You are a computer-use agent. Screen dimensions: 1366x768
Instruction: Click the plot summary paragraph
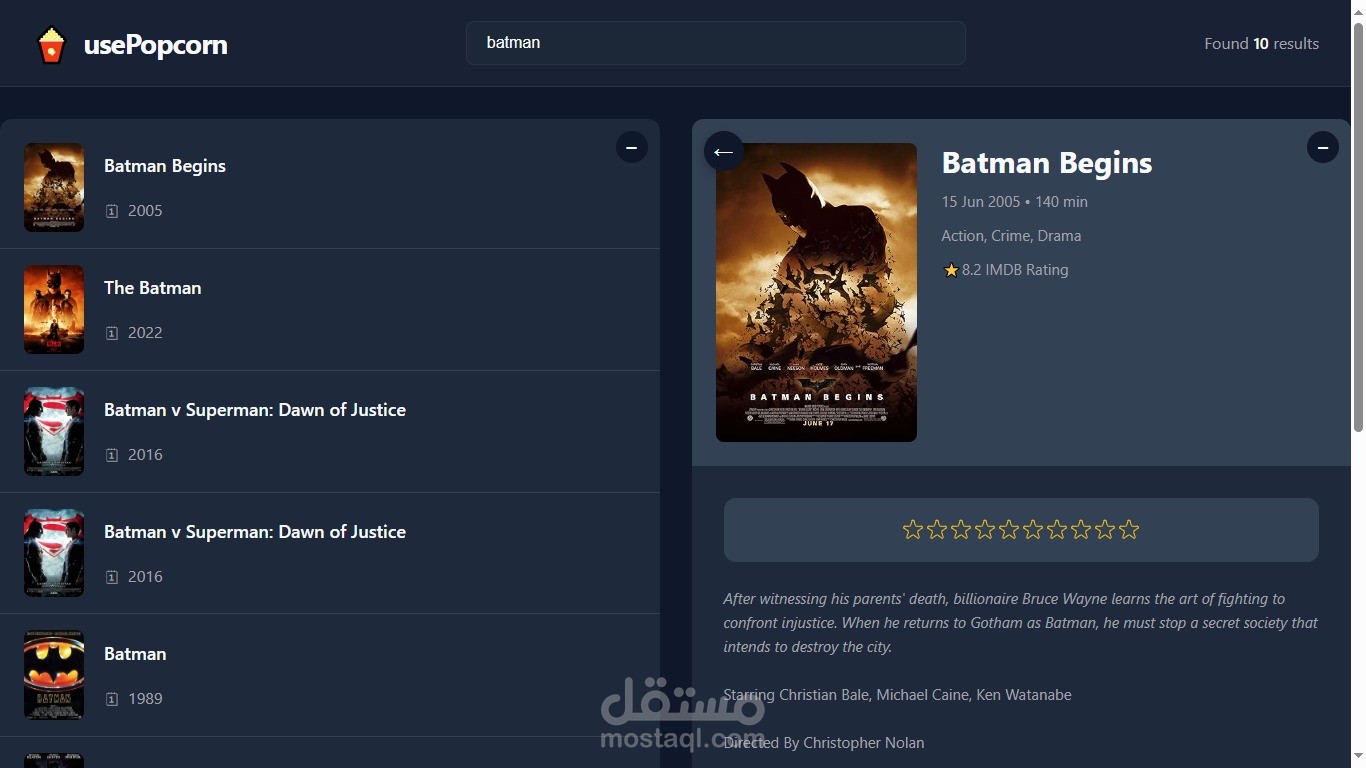(x=1021, y=623)
